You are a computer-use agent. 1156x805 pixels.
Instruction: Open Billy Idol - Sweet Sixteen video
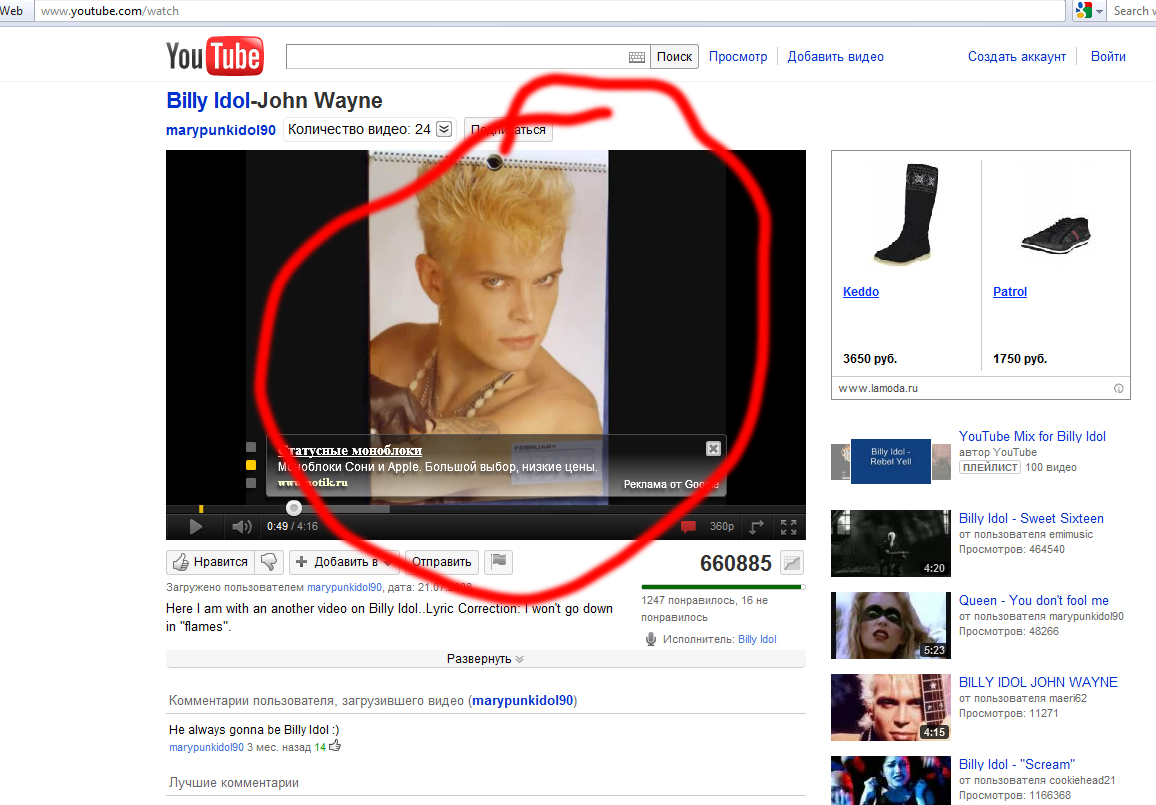pos(1031,518)
